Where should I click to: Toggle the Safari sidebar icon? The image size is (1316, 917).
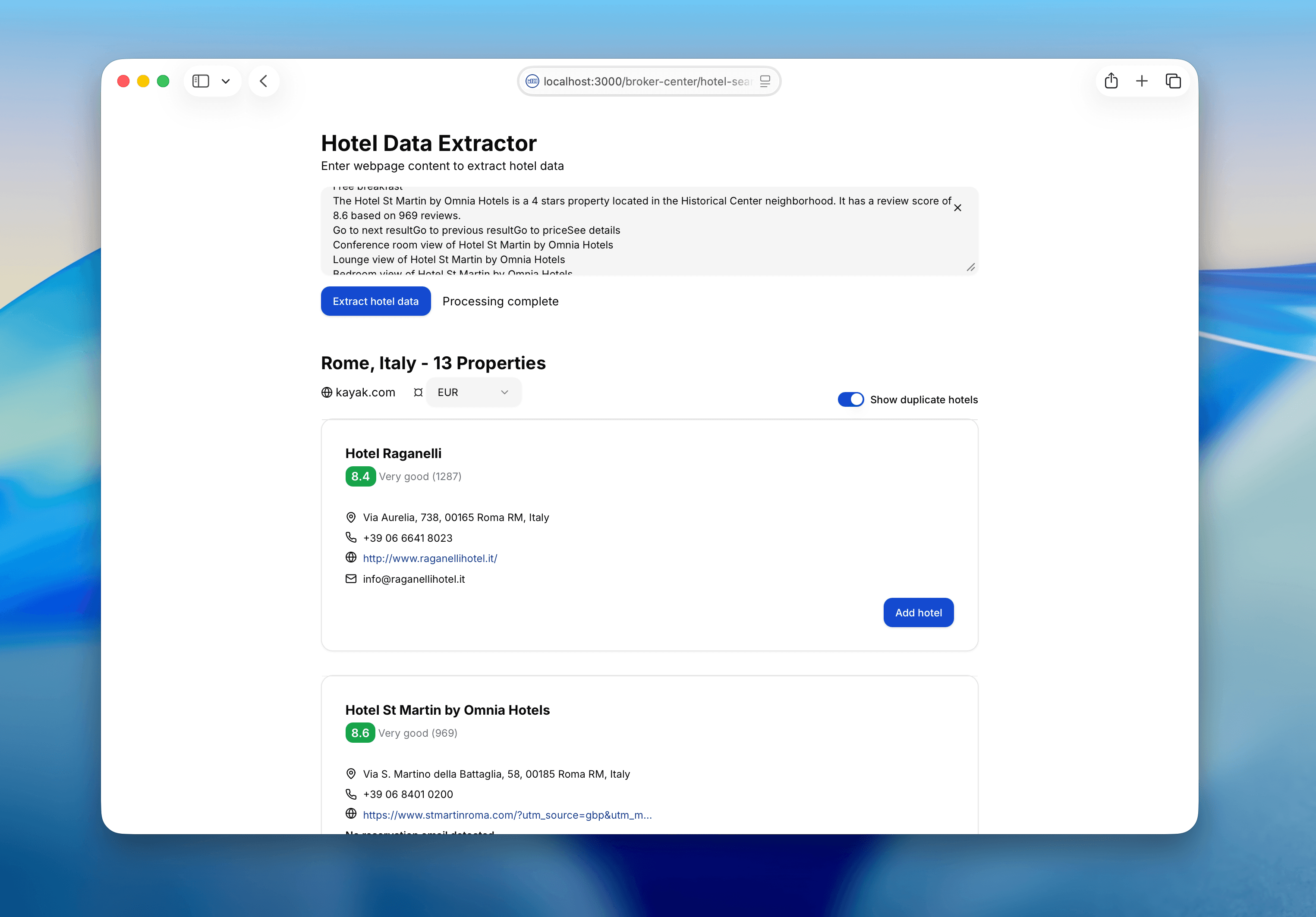click(201, 81)
